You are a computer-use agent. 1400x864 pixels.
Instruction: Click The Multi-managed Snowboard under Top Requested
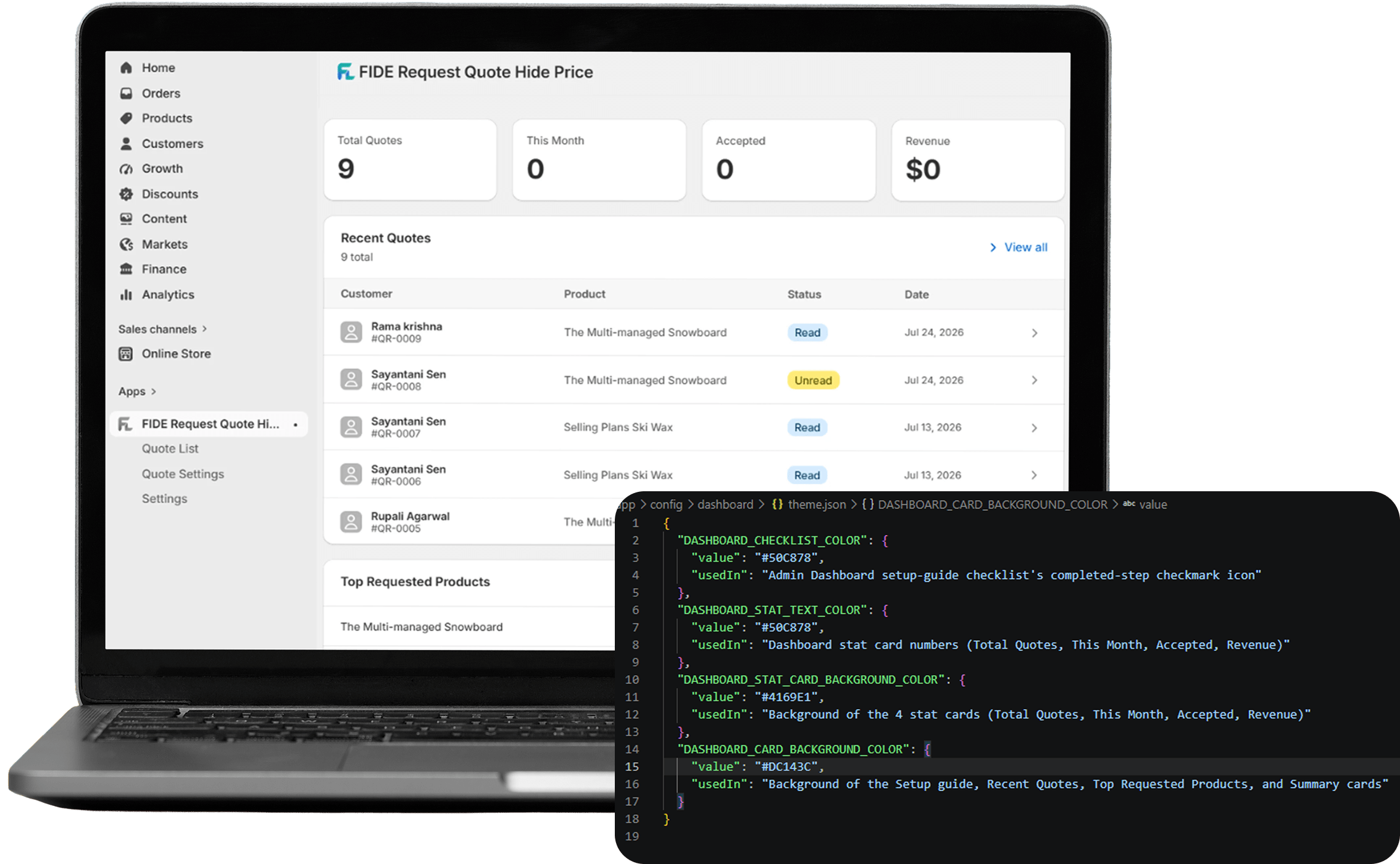coord(422,627)
